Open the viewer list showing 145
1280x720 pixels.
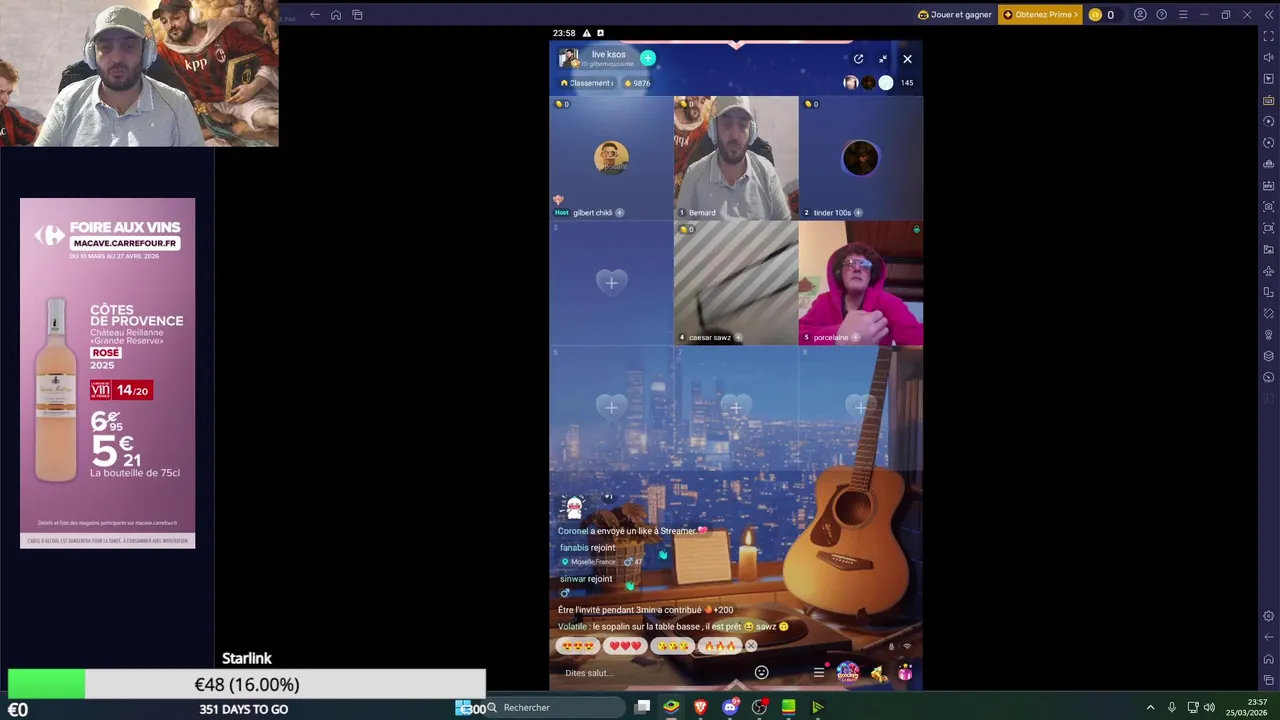(906, 83)
